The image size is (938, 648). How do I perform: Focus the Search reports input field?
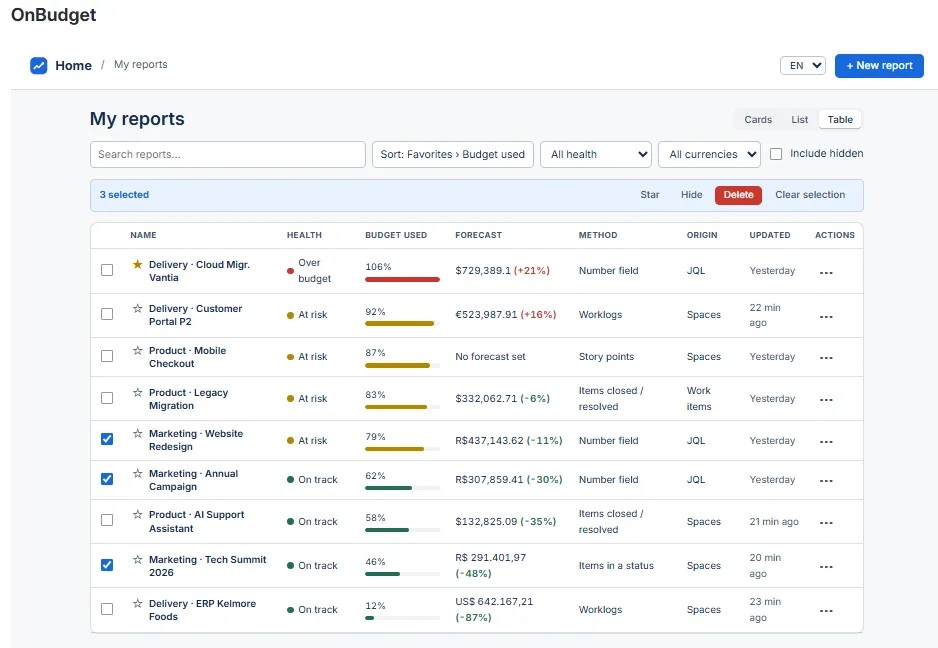coord(228,154)
